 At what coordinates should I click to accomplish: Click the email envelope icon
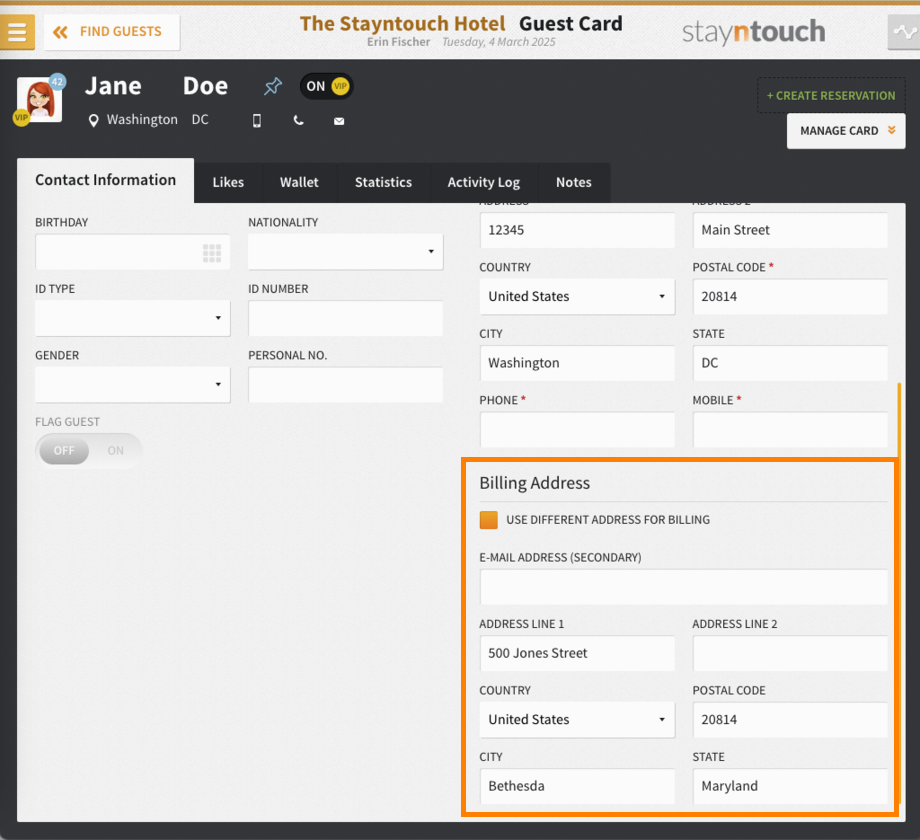[339, 121]
